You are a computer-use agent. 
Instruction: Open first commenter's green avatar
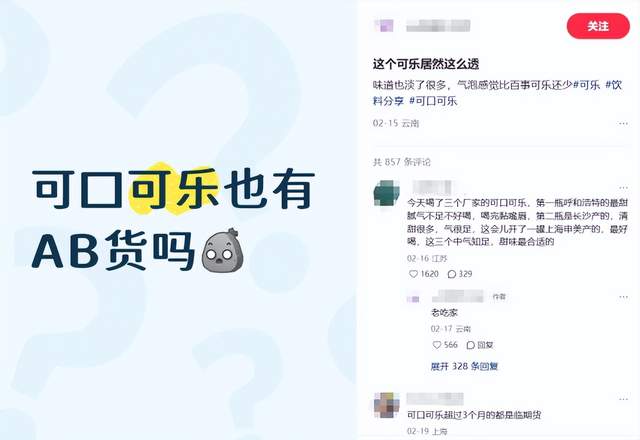tap(387, 193)
